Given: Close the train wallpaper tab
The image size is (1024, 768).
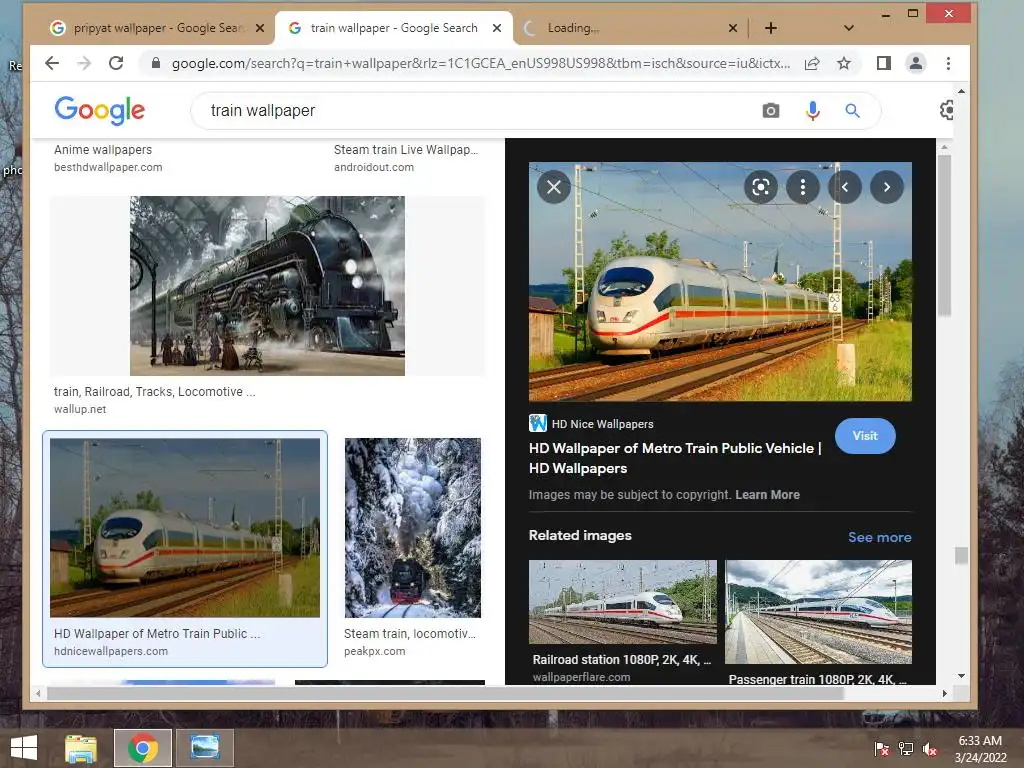Looking at the screenshot, I should click(497, 28).
